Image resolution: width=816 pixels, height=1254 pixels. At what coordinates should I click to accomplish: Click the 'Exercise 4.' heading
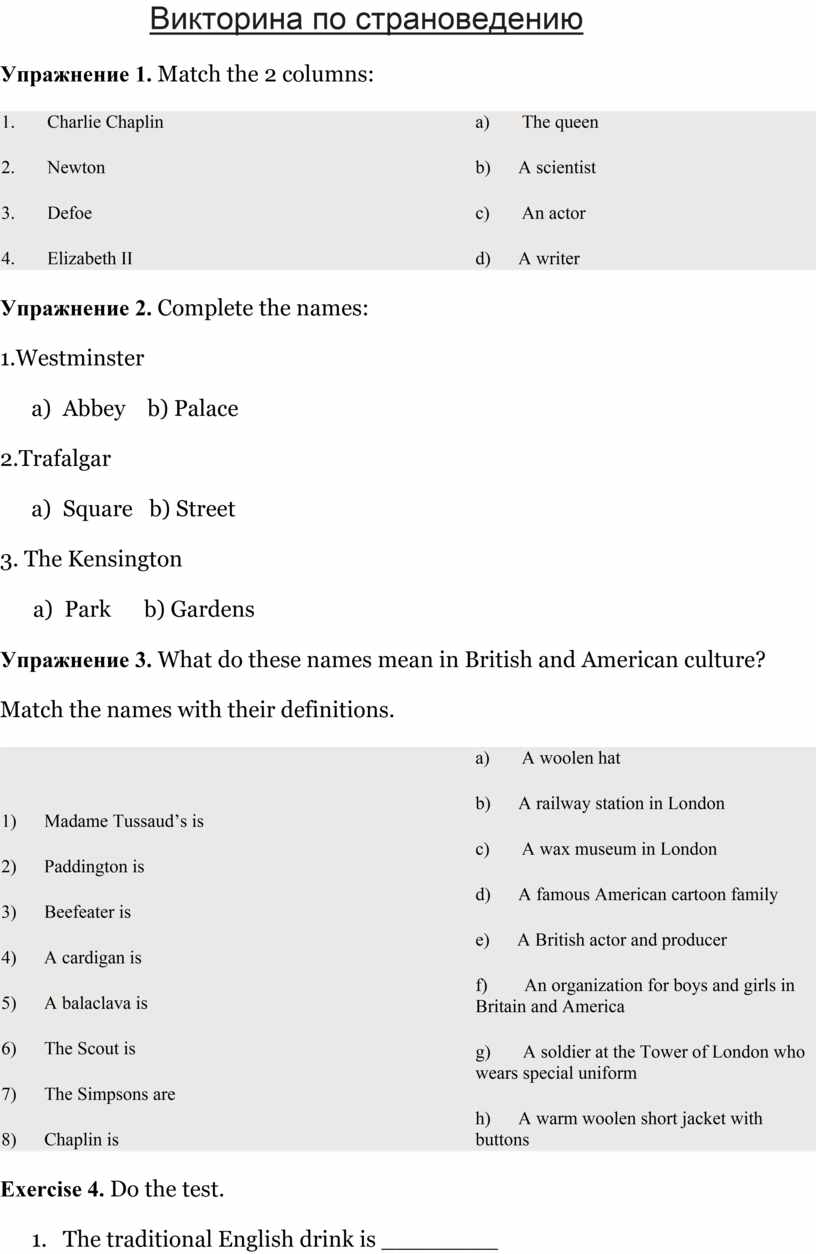52,1189
